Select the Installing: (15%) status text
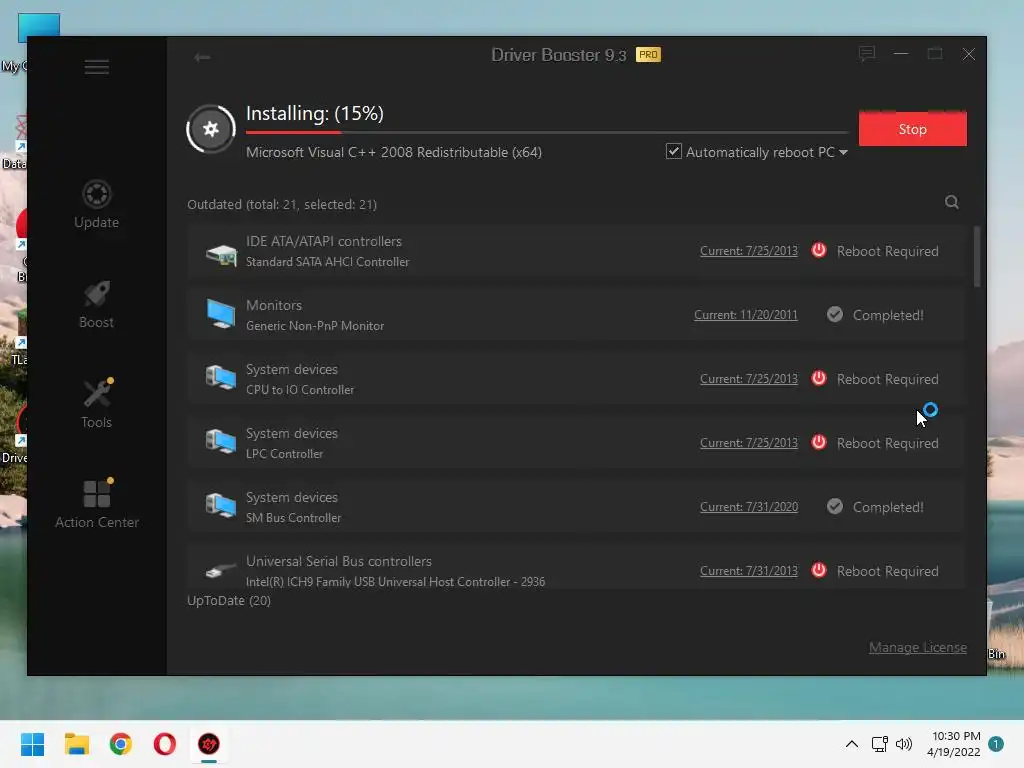This screenshot has width=1024, height=768. tap(315, 114)
